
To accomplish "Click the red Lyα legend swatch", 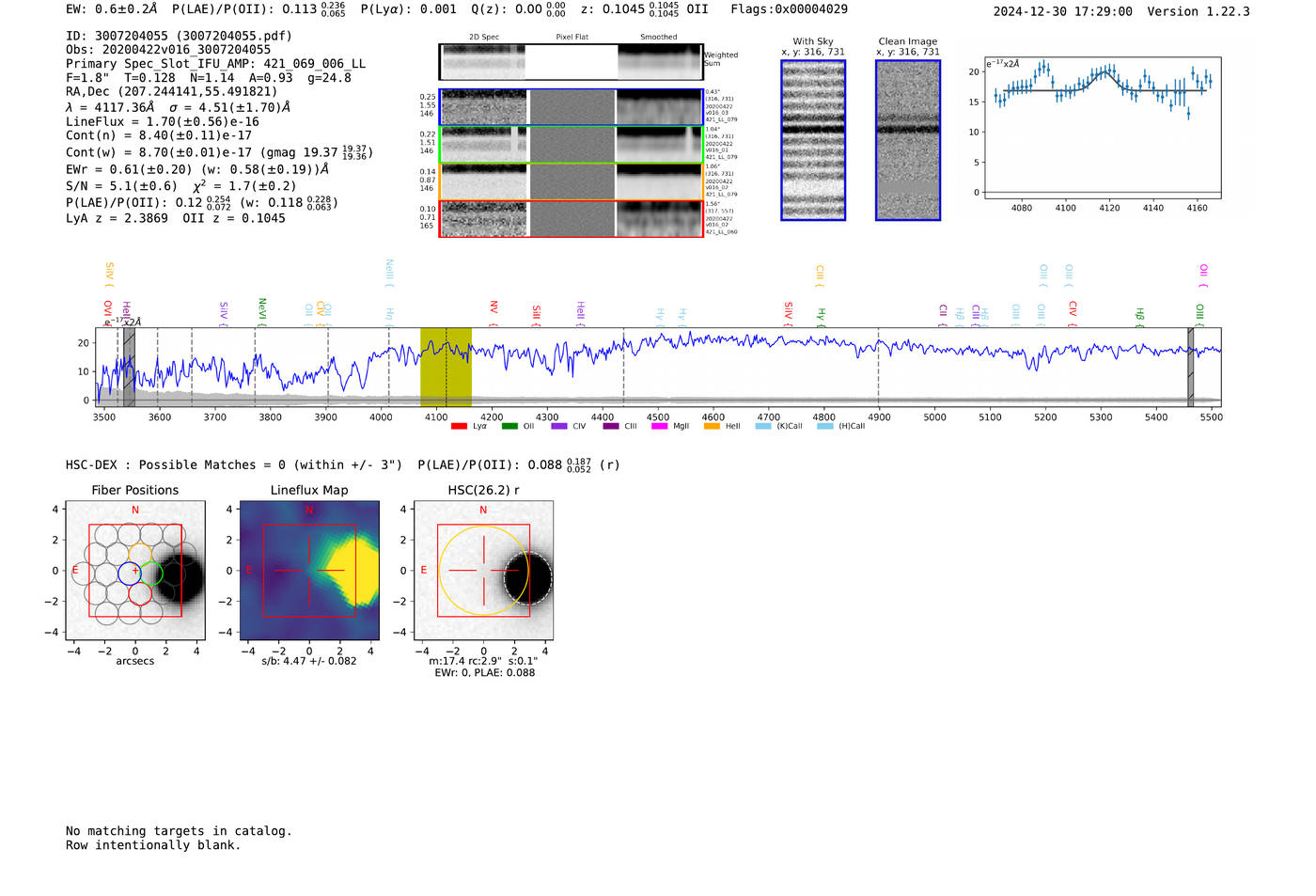I will (459, 426).
